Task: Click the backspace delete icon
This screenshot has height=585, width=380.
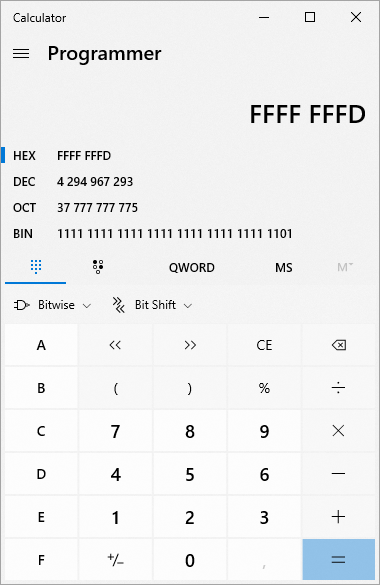Action: pos(339,345)
